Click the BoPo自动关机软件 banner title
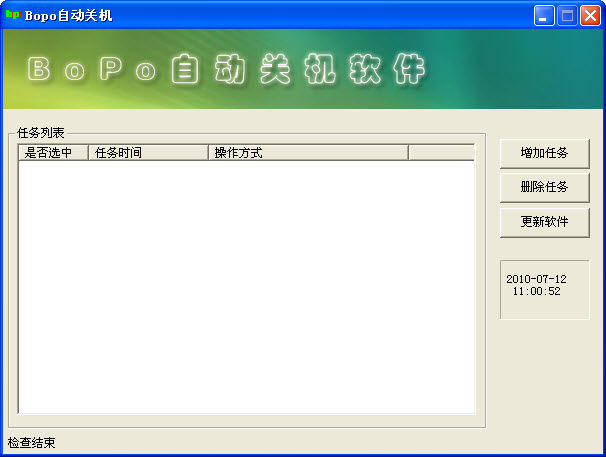This screenshot has width=606, height=457. 227,70
